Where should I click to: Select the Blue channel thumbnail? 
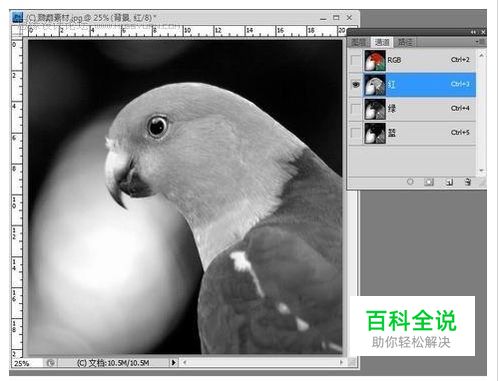coord(375,133)
